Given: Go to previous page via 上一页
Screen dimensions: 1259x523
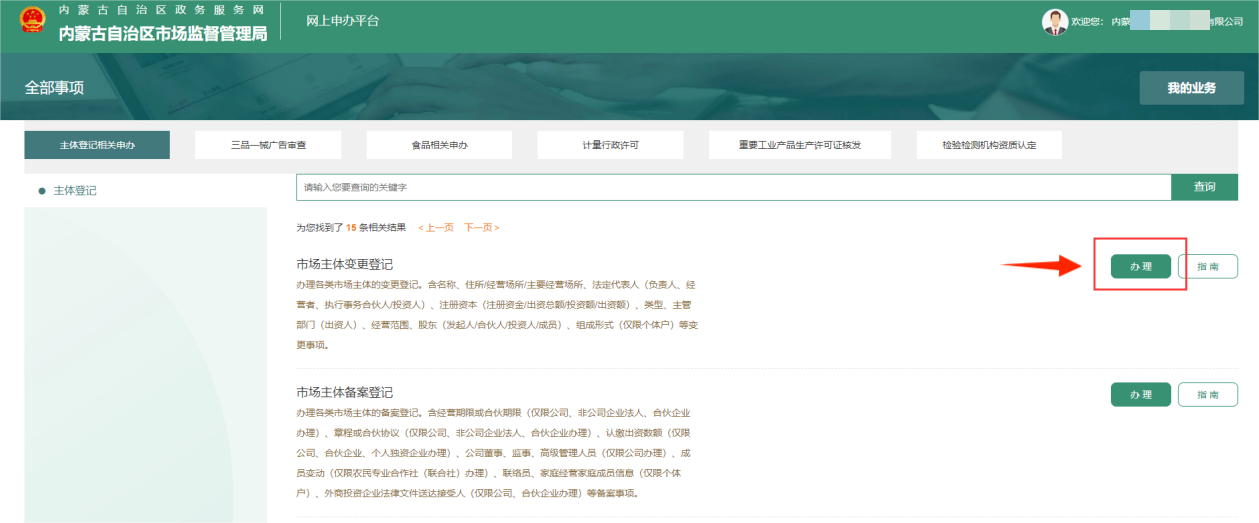Looking at the screenshot, I should (x=436, y=228).
